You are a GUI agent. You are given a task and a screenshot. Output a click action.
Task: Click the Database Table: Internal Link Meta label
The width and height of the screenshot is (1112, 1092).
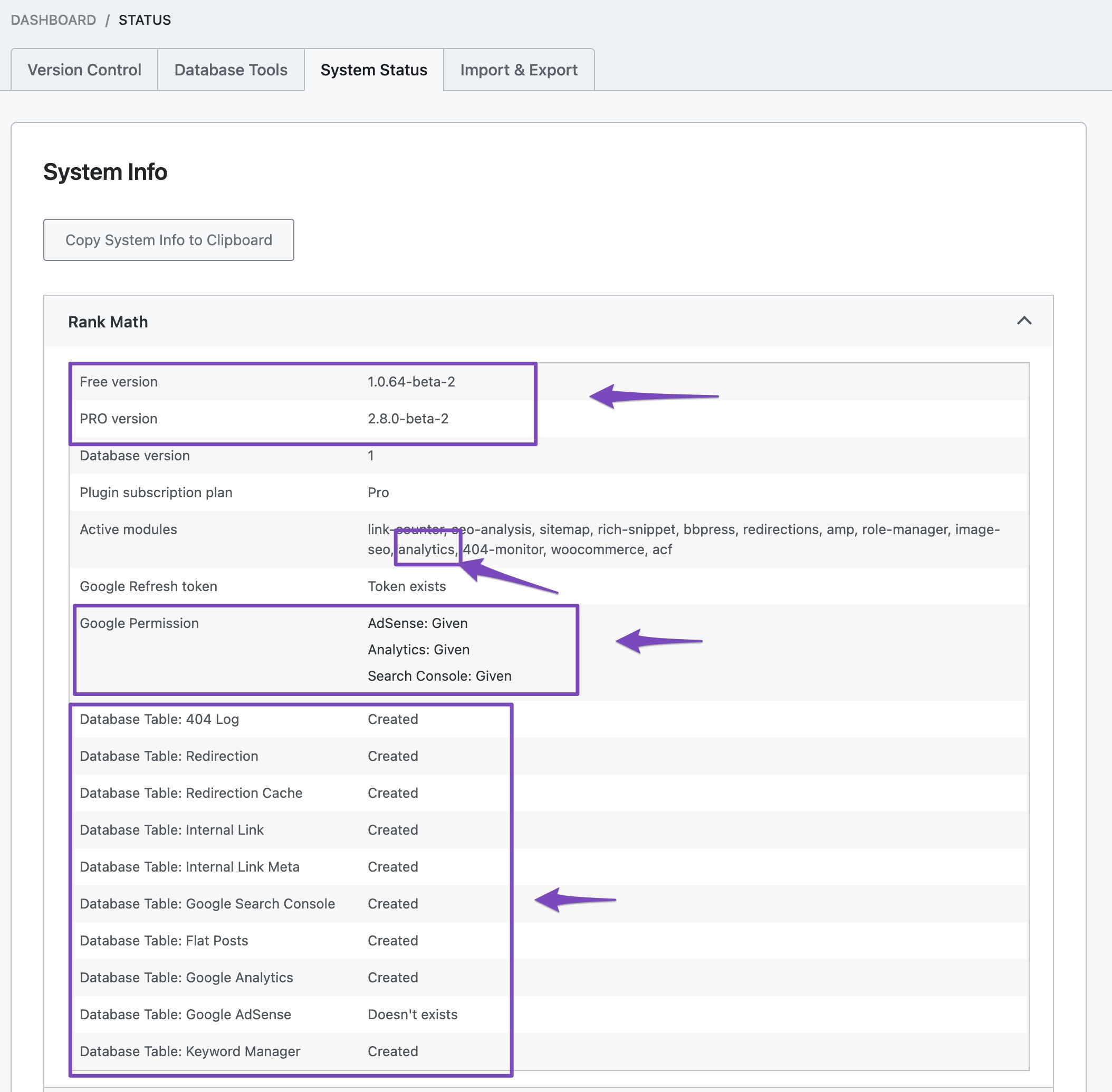(x=189, y=867)
